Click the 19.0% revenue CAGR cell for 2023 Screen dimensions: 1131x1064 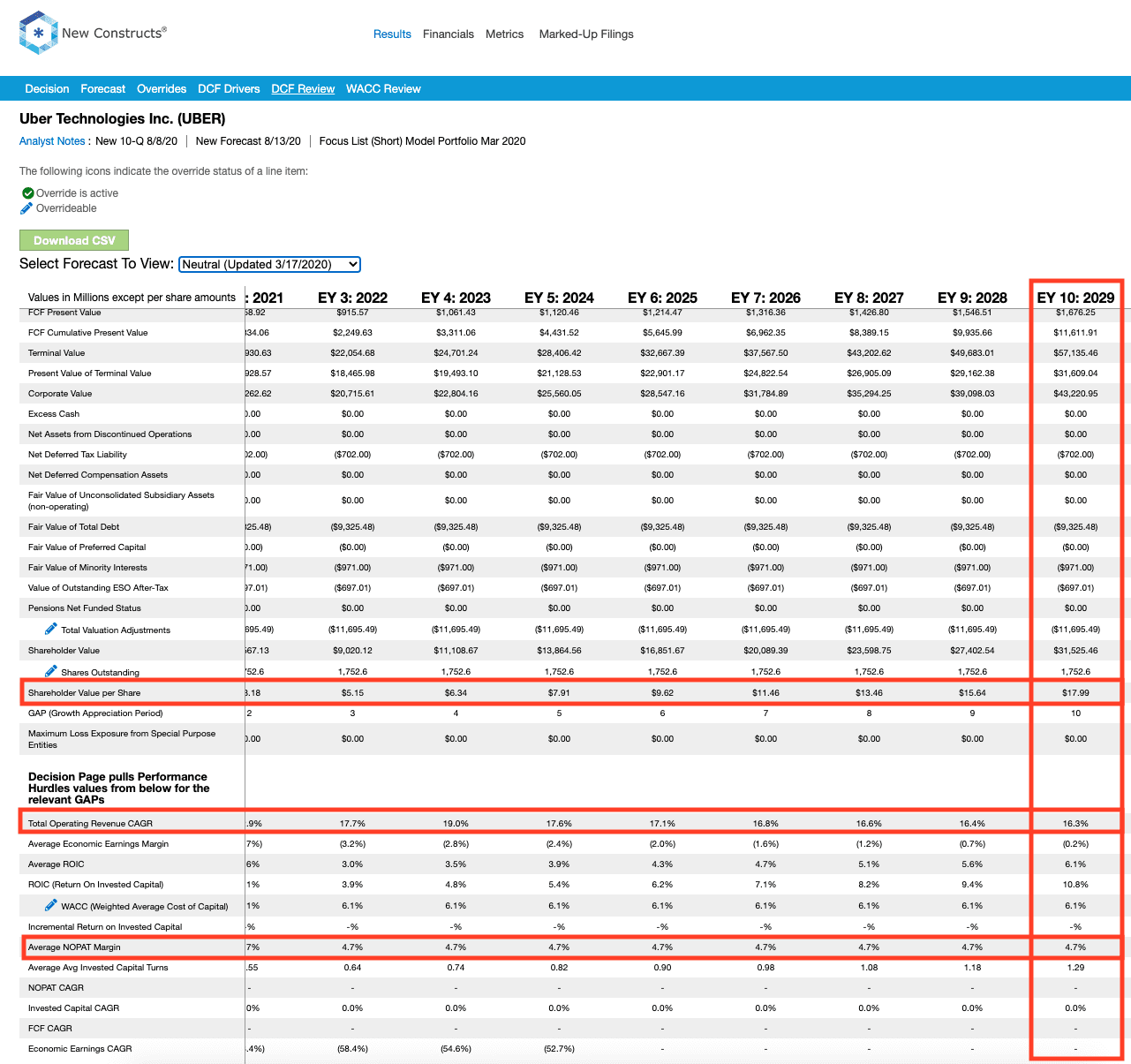[x=456, y=824]
